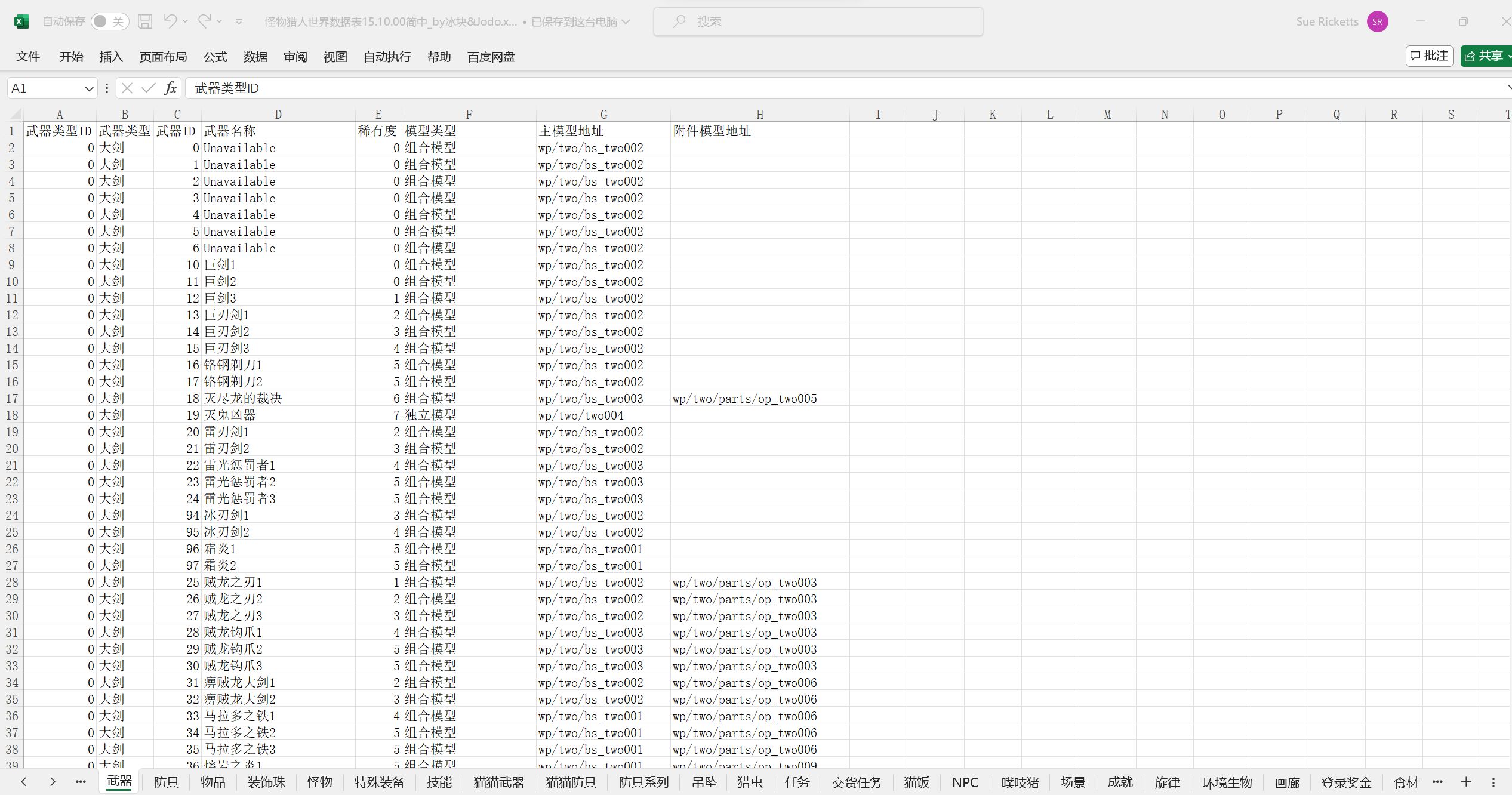This screenshot has width=1512, height=795.
Task: Select column H header
Action: [x=760, y=115]
